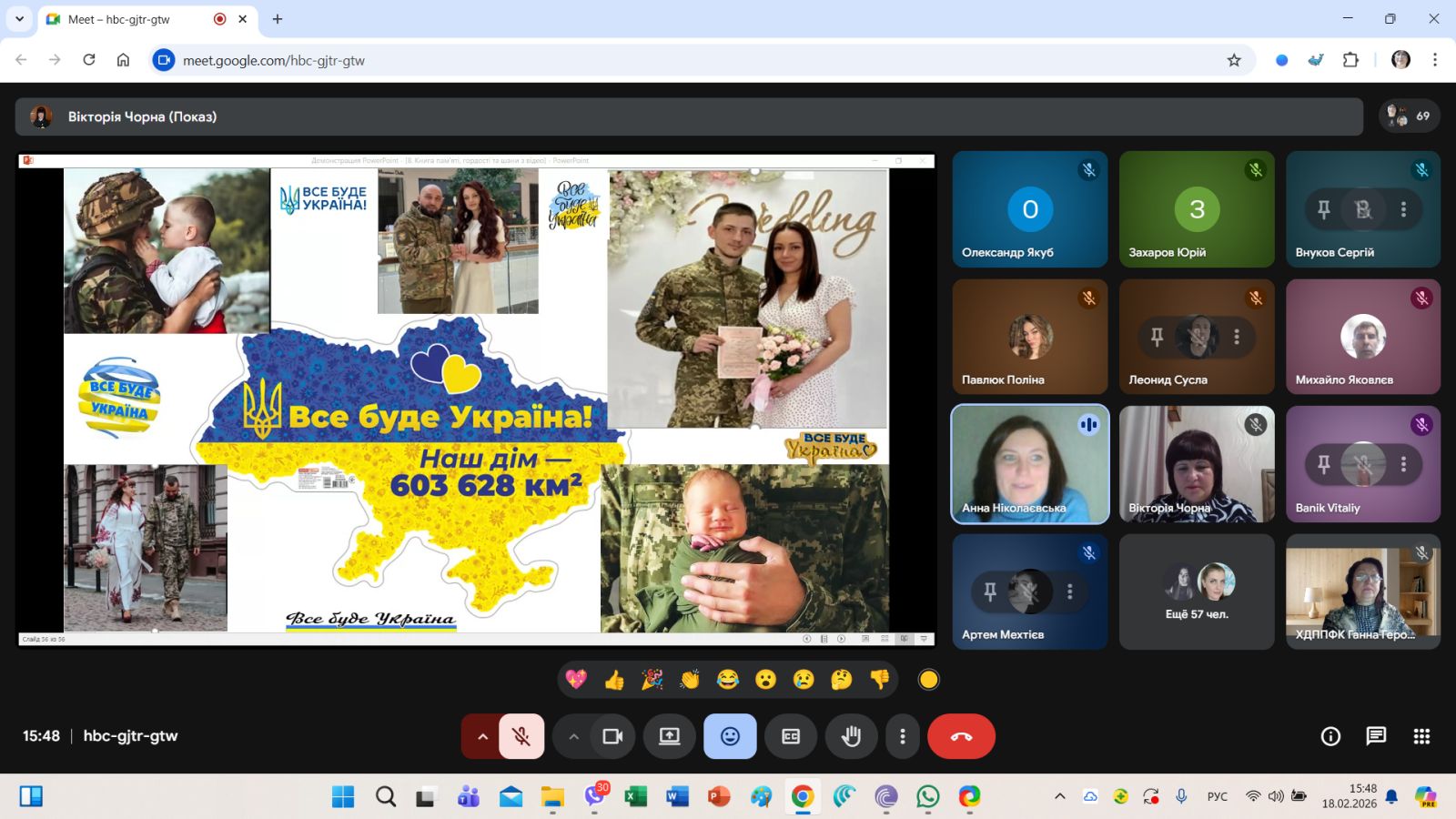This screenshot has height=819, width=1456.
Task: Raise hand in the meeting
Action: pyautogui.click(x=851, y=736)
